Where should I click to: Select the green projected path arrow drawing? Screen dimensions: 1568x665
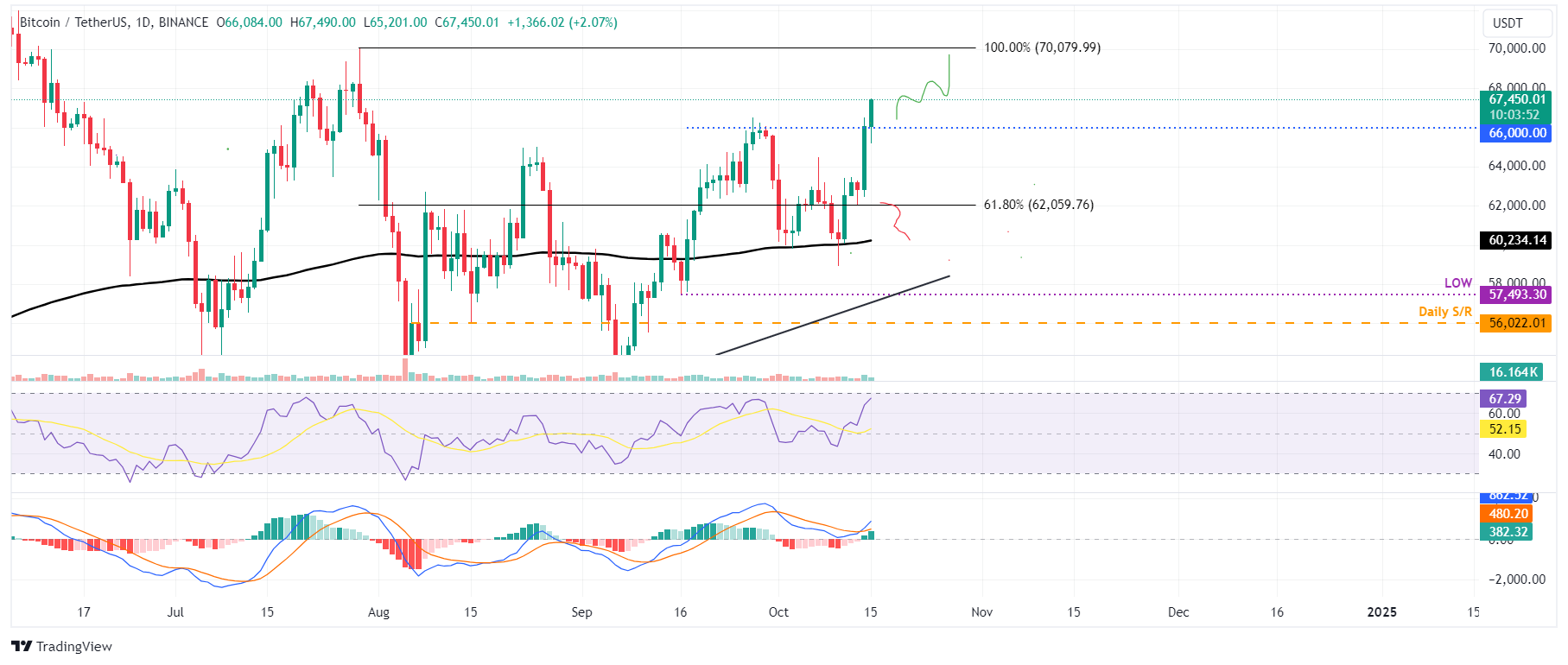coord(923,87)
